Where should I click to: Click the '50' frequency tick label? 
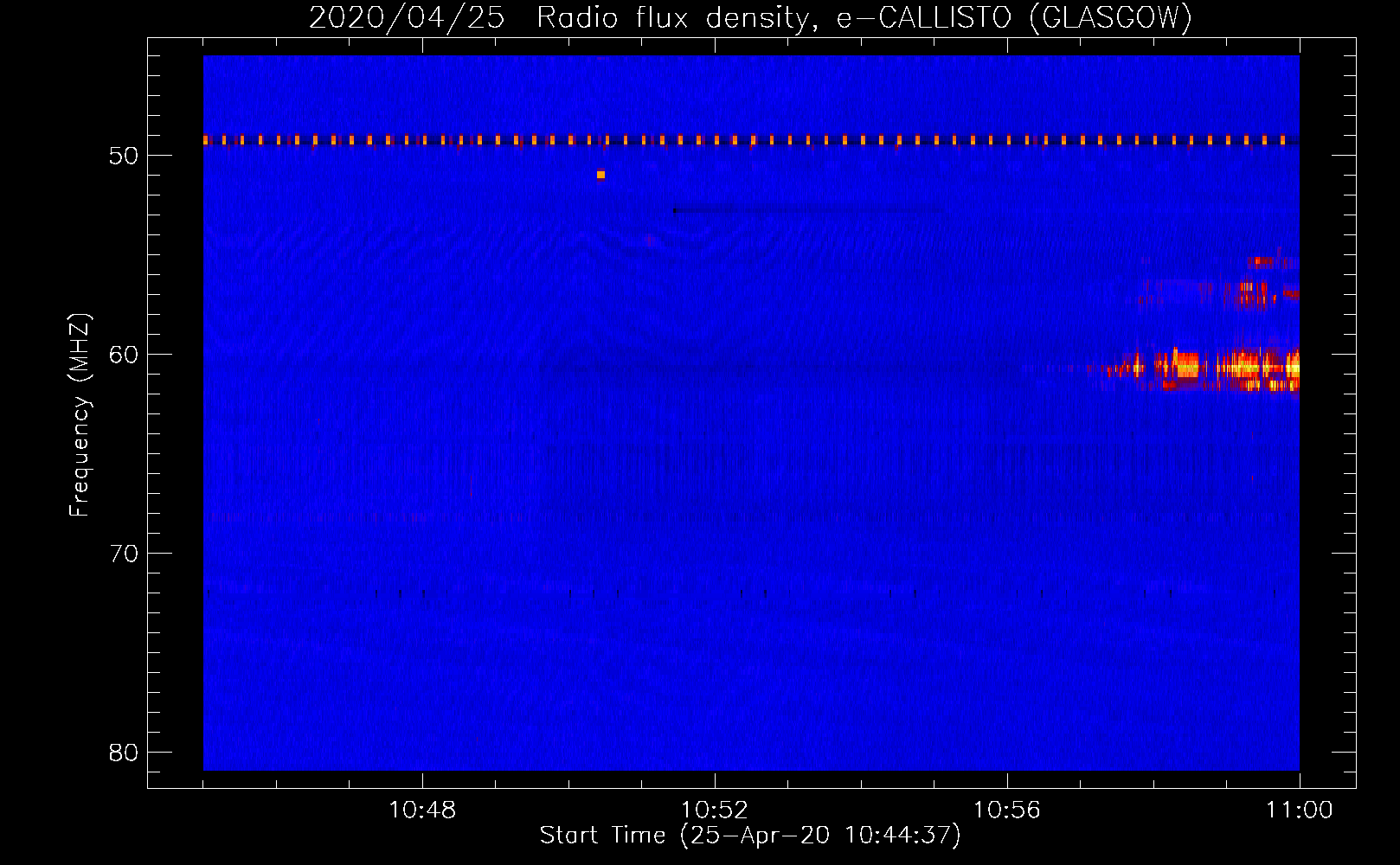124,156
